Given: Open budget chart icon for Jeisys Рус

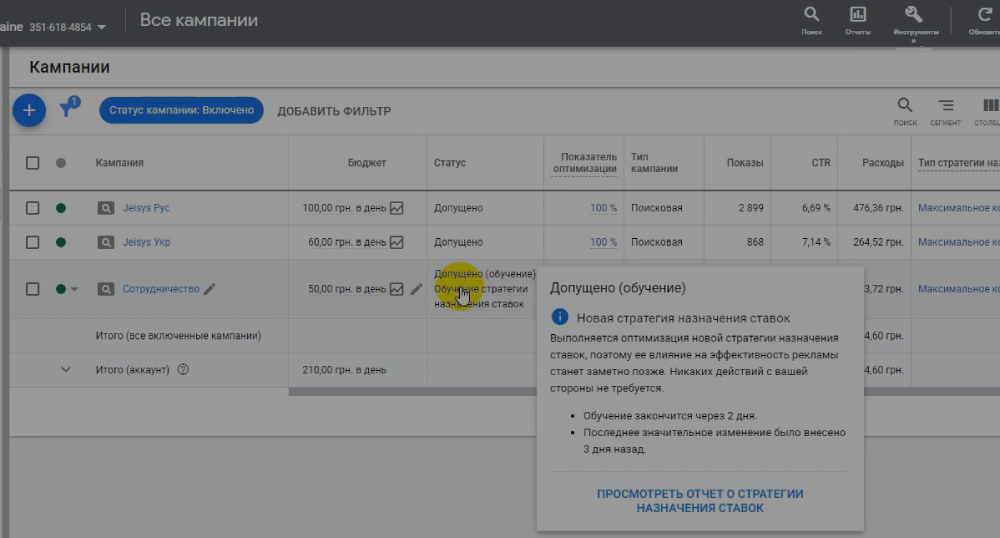Looking at the screenshot, I should (397, 208).
